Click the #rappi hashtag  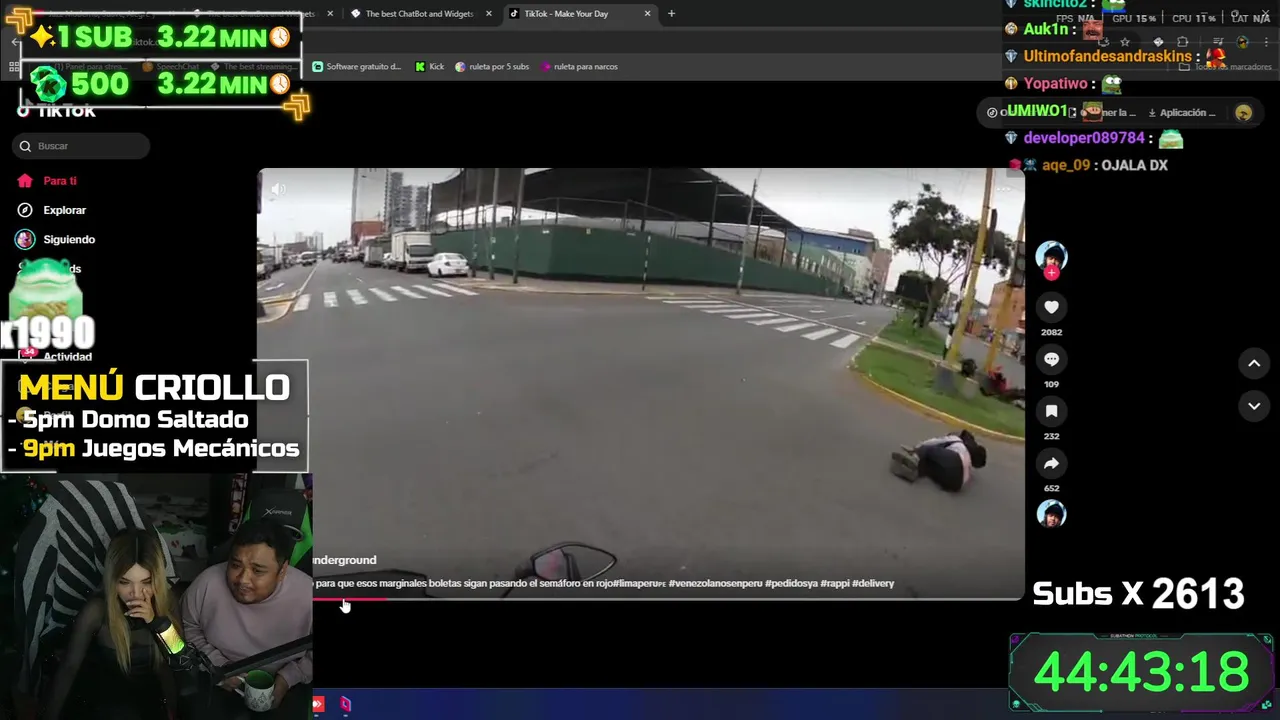835,583
